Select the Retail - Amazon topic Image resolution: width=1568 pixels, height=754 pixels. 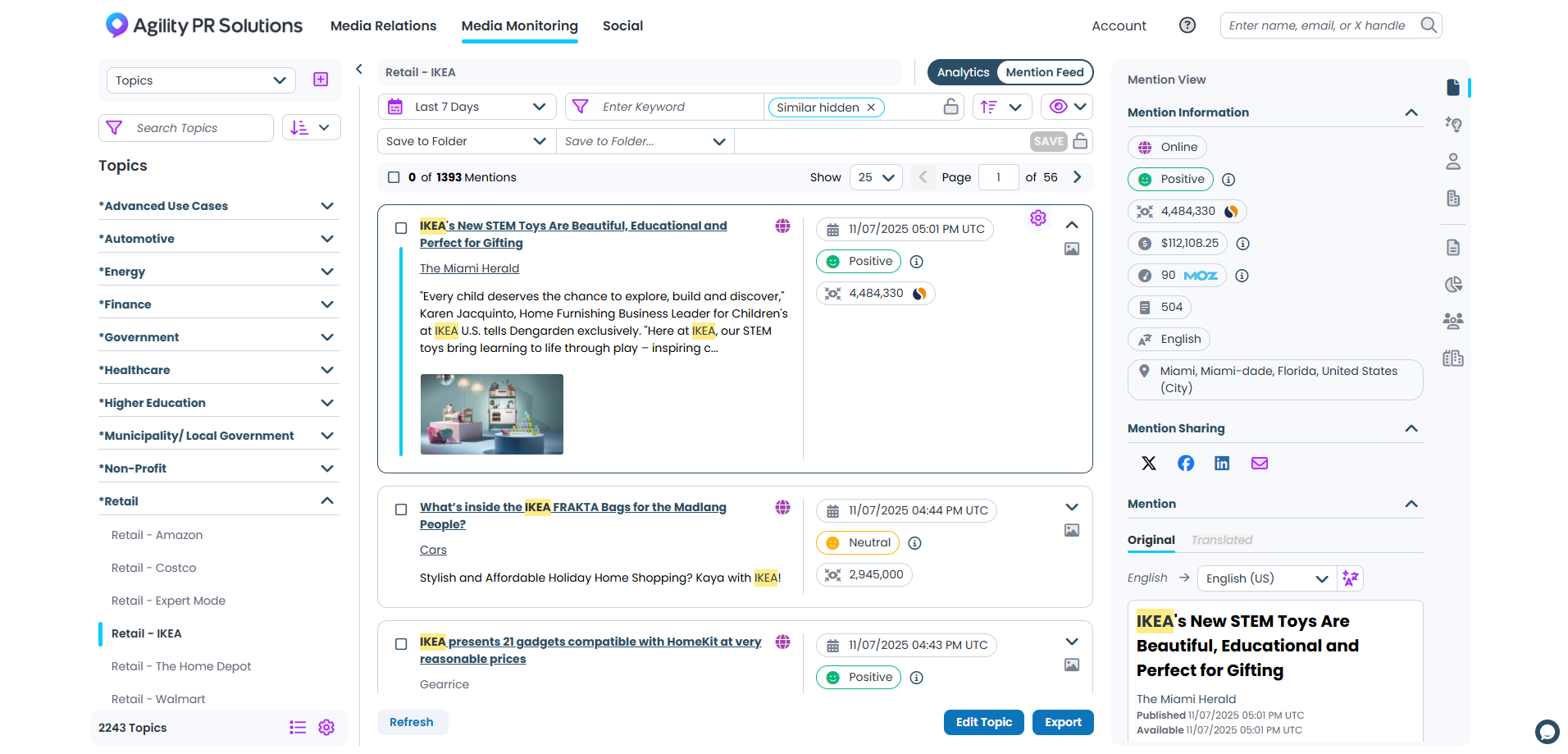[157, 535]
